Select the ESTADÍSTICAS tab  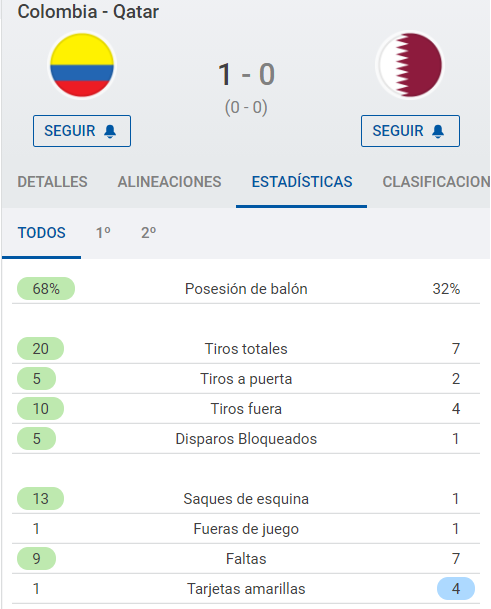302,182
